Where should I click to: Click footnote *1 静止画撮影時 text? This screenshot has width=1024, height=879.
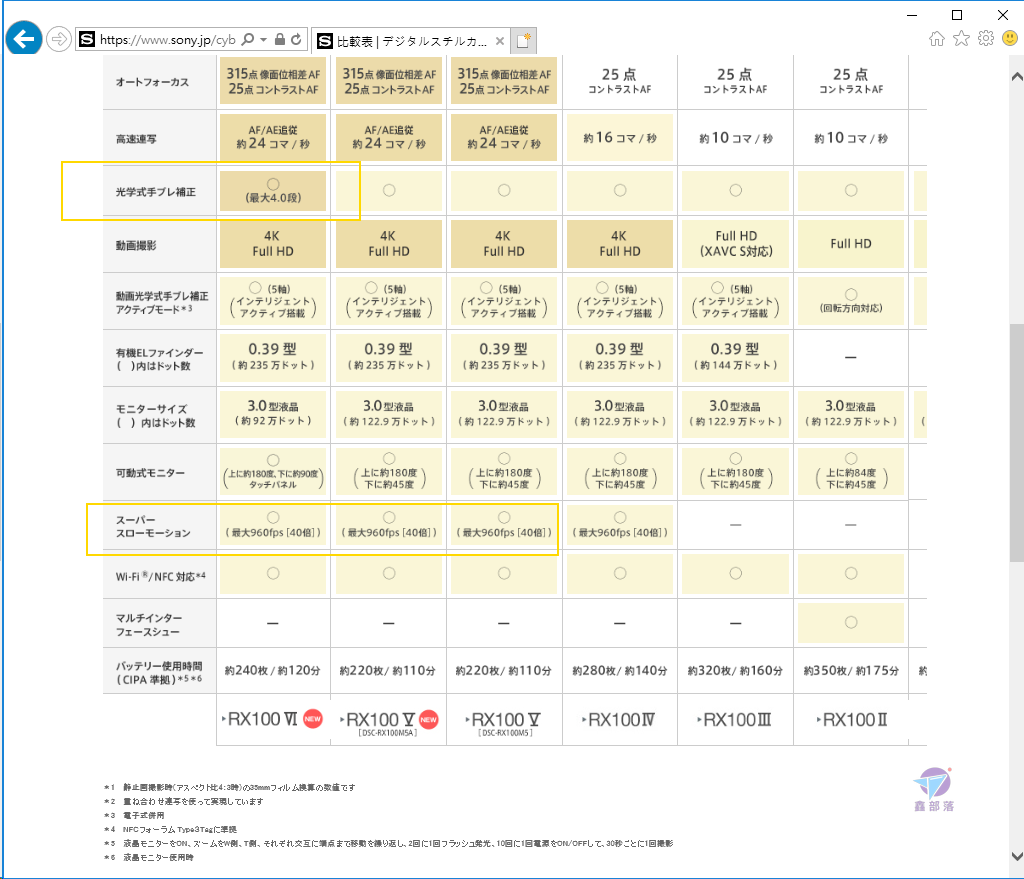click(x=239, y=788)
